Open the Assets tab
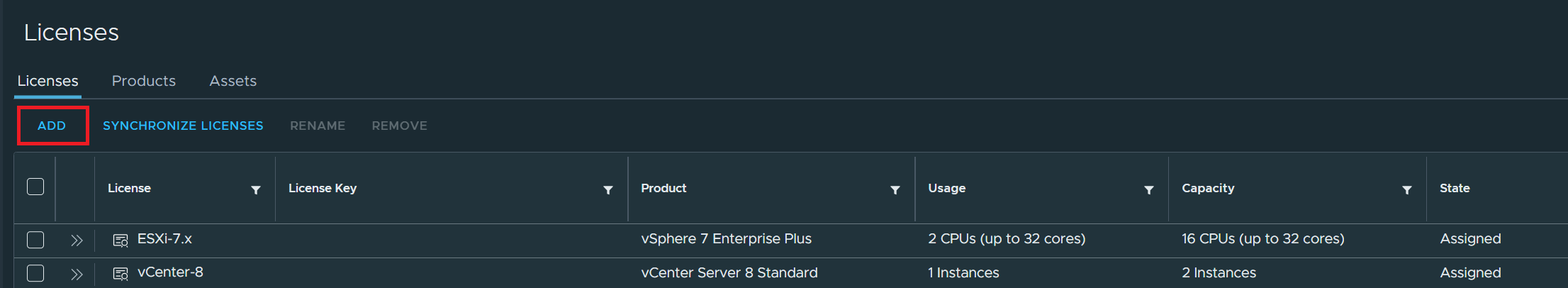 233,81
